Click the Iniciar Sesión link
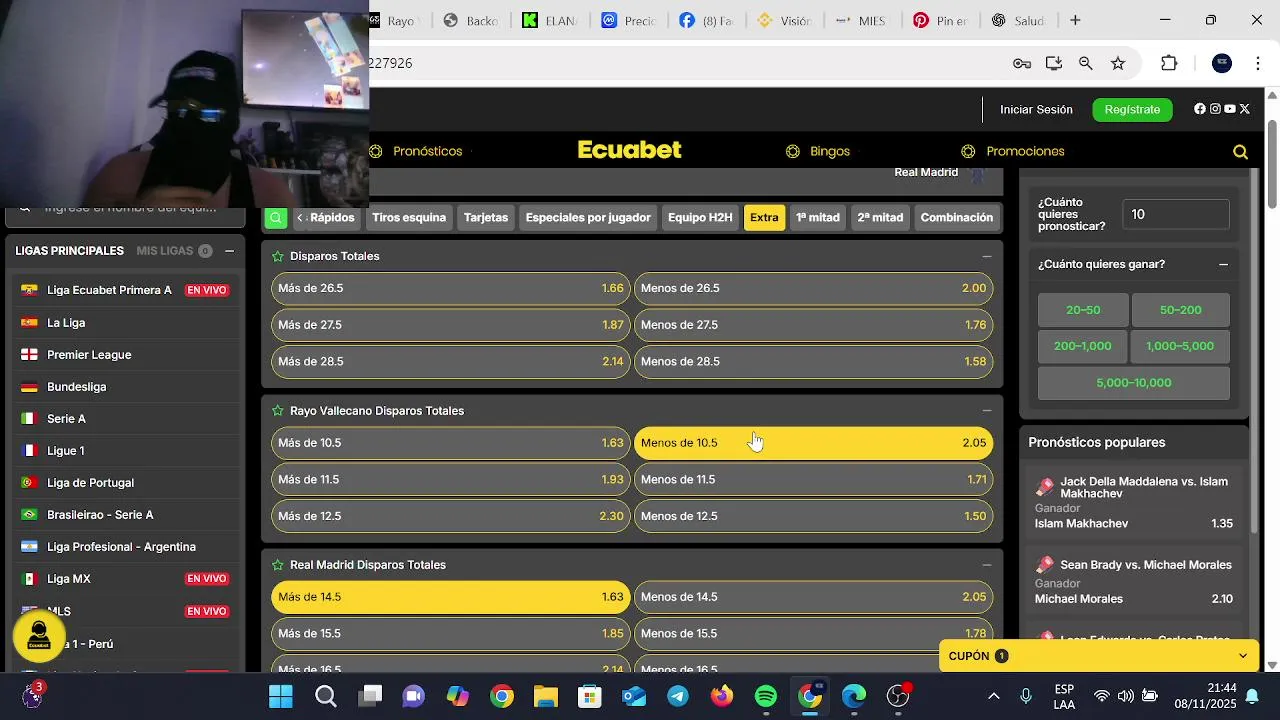 coord(1036,110)
